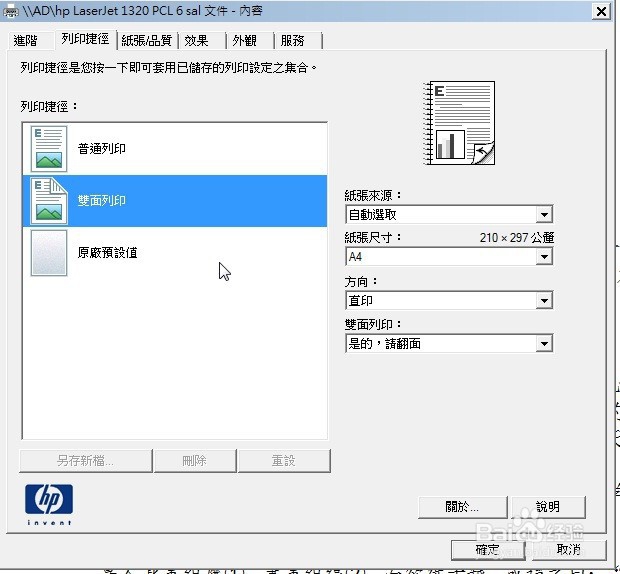Viewport: 620px width, 574px height.
Task: Click the 直印 orientation field
Action: coord(449,301)
